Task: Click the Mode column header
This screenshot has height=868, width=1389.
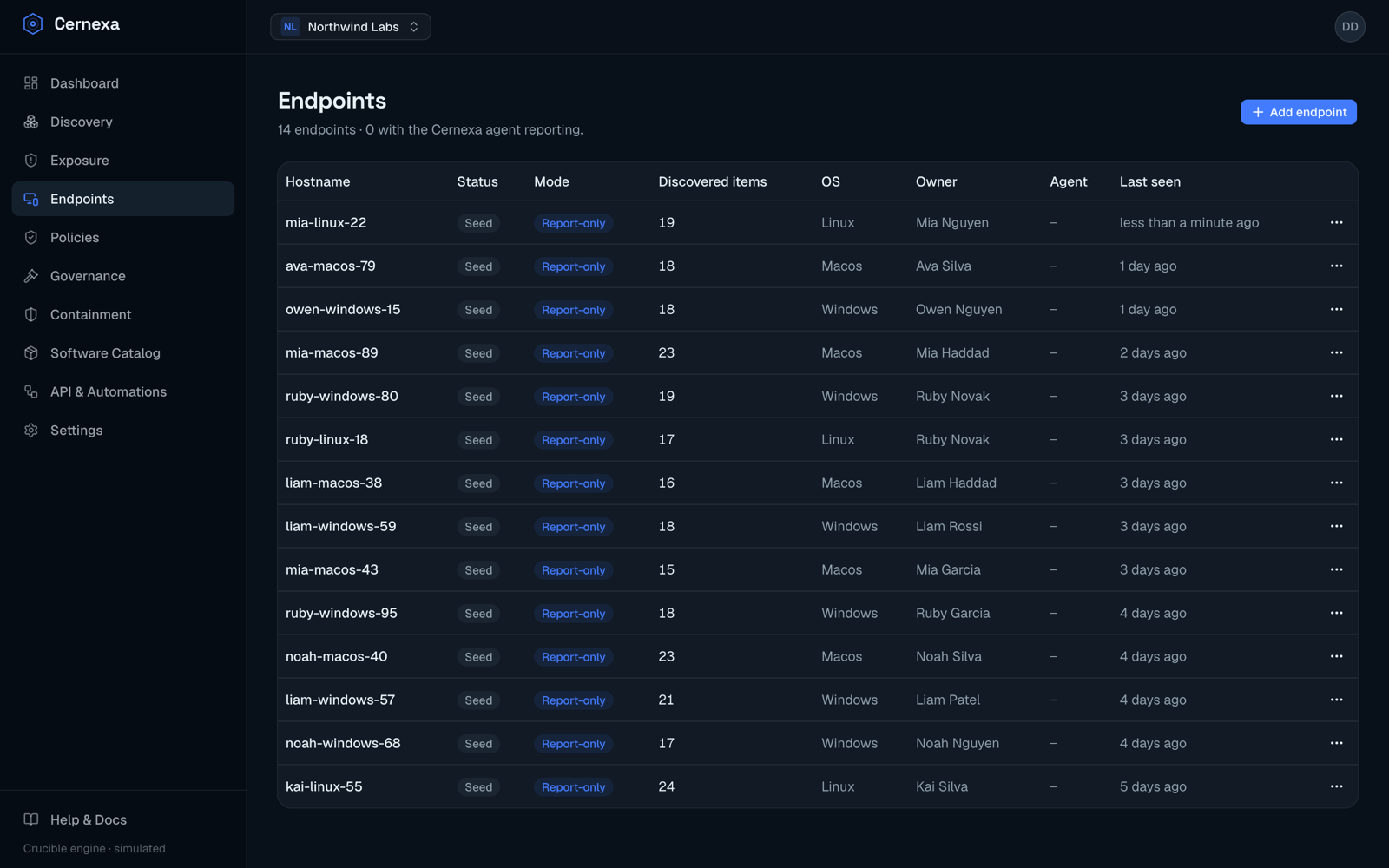Action: pos(551,181)
